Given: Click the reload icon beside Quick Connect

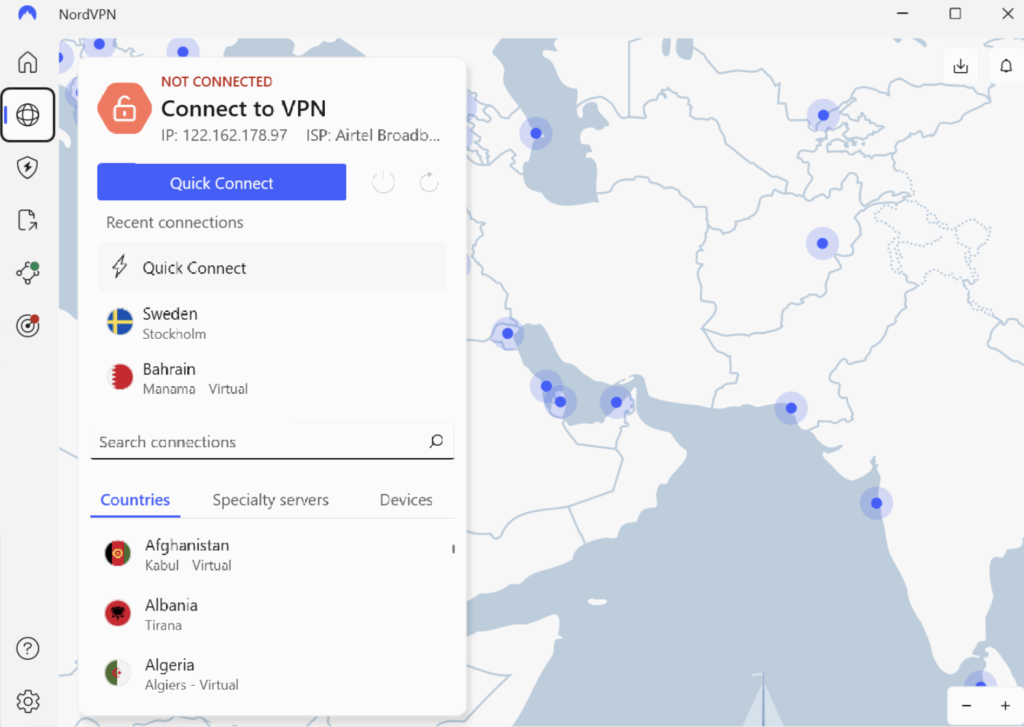Looking at the screenshot, I should [x=428, y=181].
